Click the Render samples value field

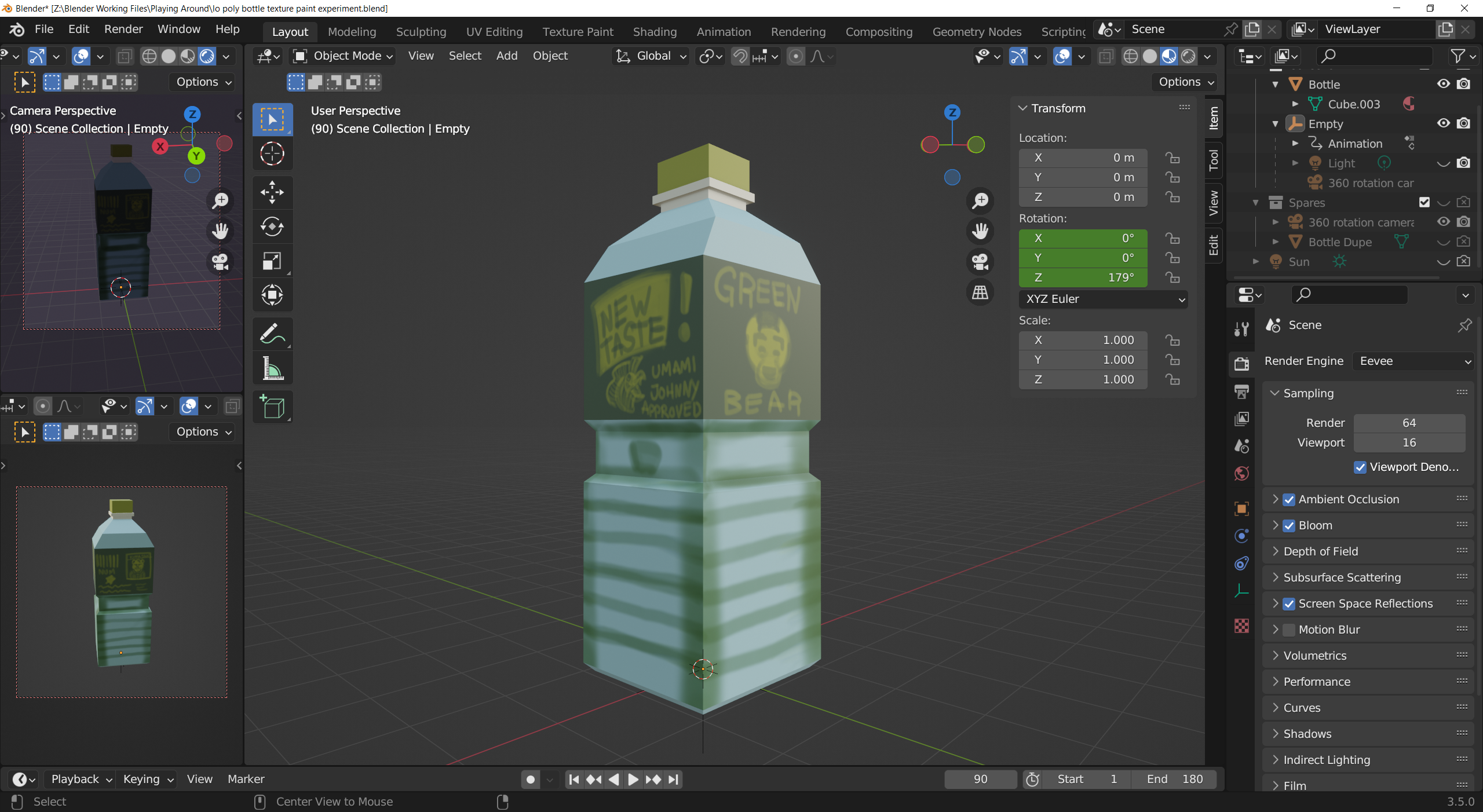(x=1409, y=423)
